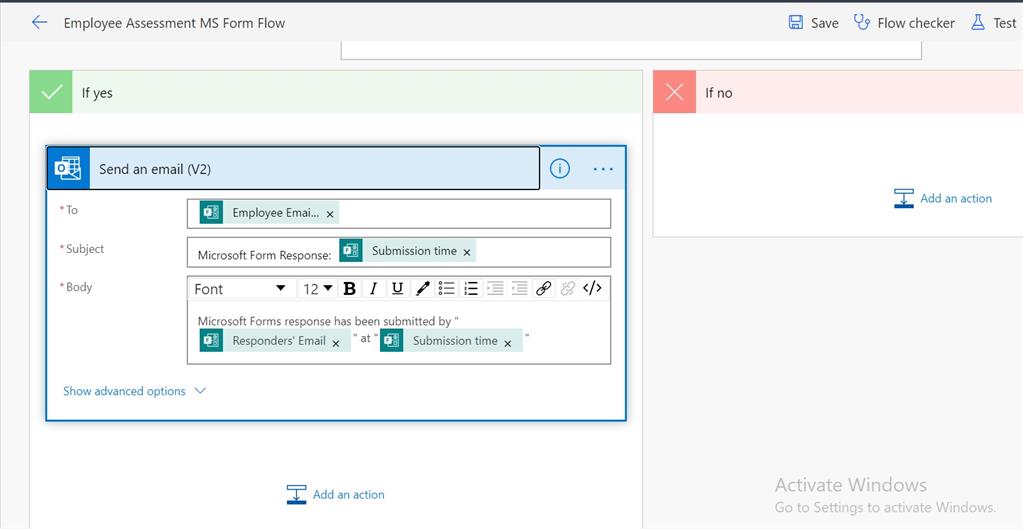Insert a numbered list
Image resolution: width=1023 pixels, height=529 pixels.
tap(470, 288)
